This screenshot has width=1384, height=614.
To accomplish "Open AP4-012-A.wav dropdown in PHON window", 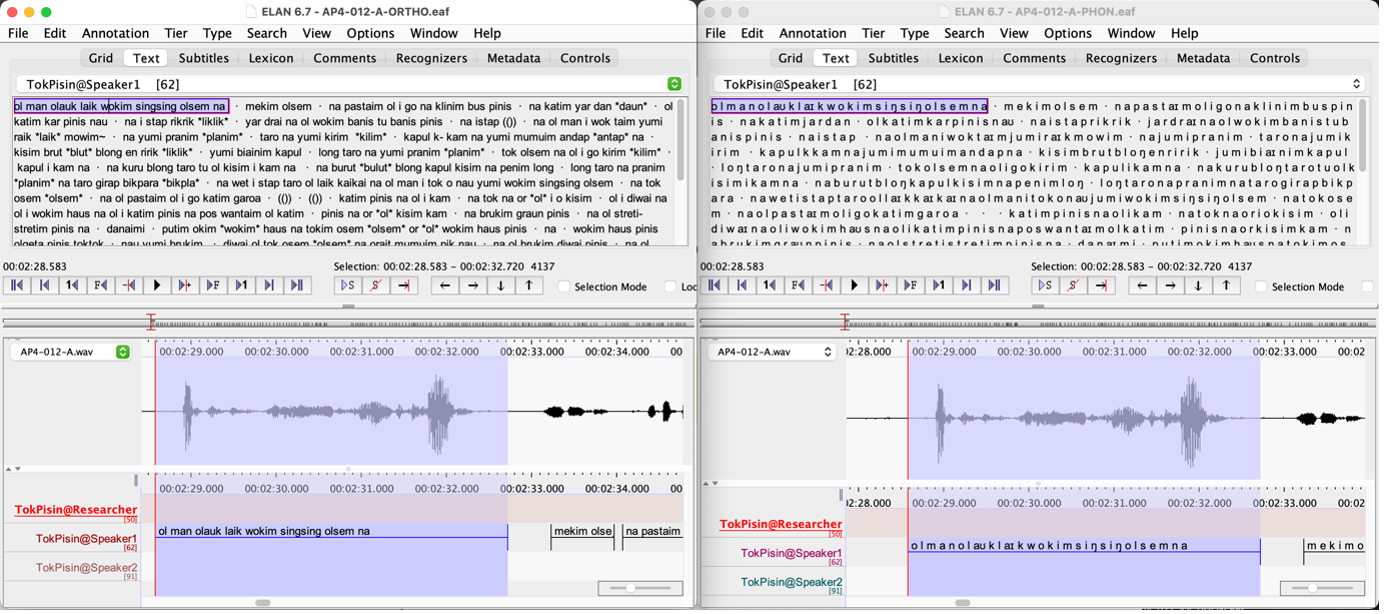I will [x=771, y=352].
